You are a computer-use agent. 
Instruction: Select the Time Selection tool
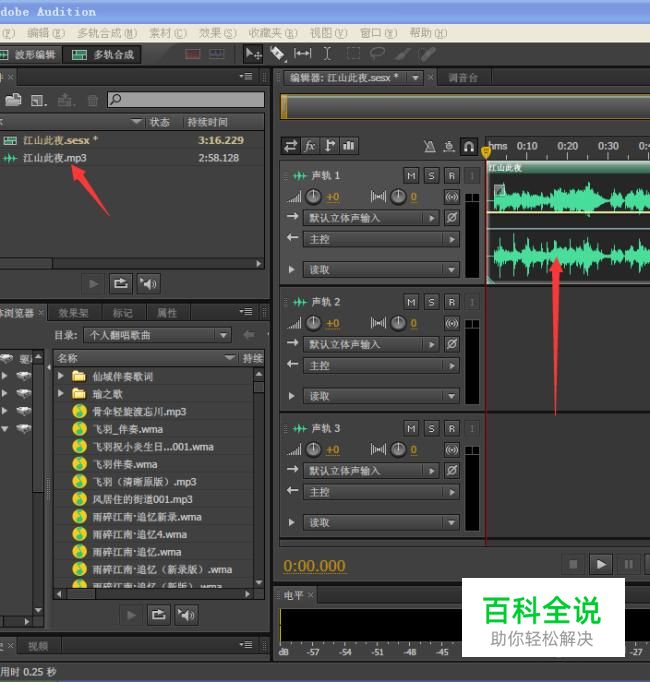coord(327,53)
